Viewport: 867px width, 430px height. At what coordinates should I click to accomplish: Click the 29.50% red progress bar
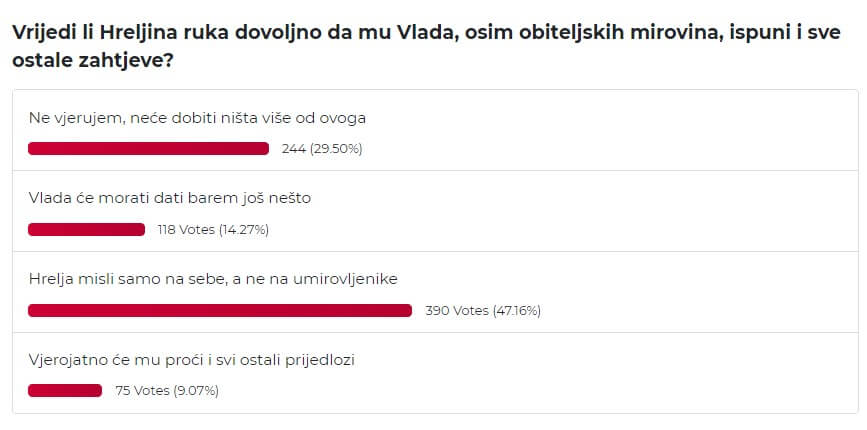coord(148,149)
